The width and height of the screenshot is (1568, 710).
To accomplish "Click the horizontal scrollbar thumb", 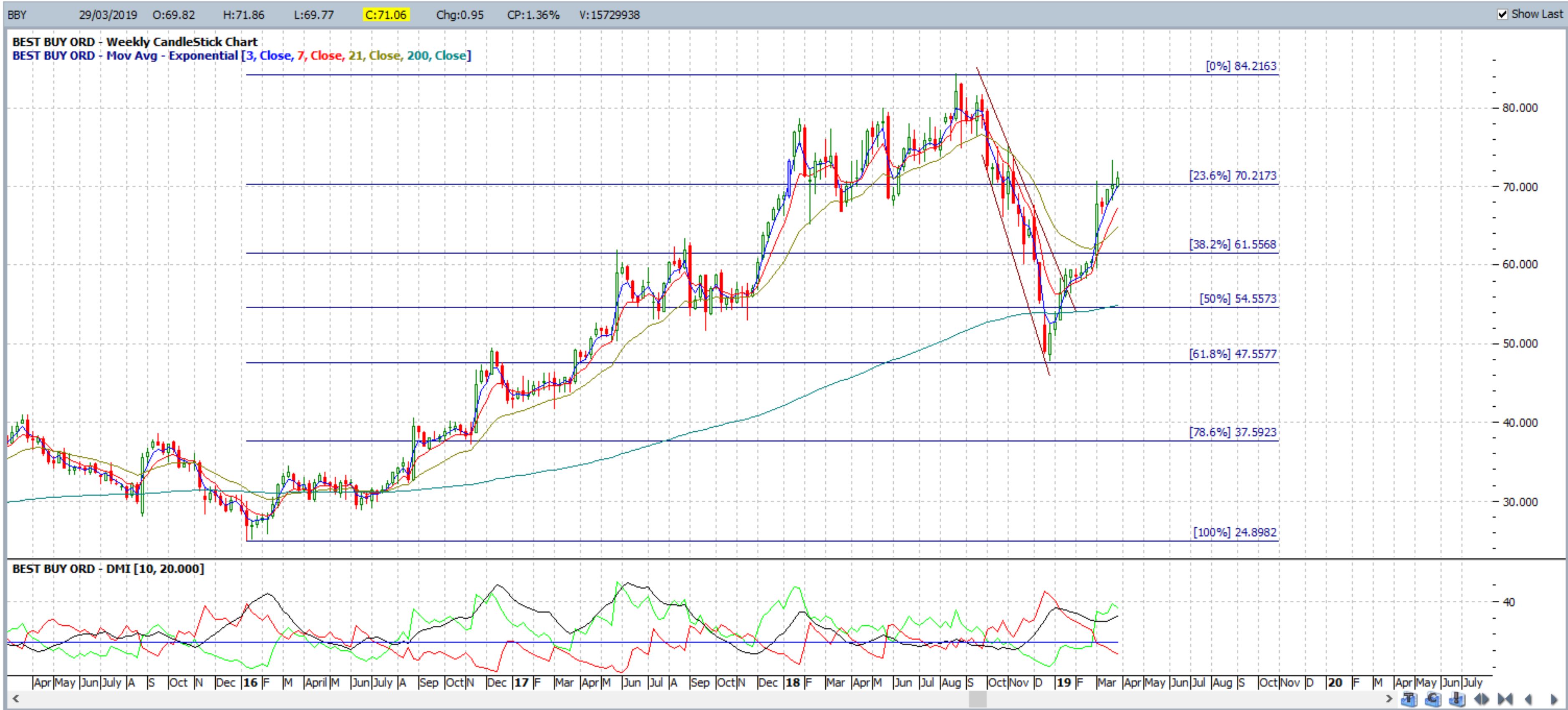I will pyautogui.click(x=978, y=699).
